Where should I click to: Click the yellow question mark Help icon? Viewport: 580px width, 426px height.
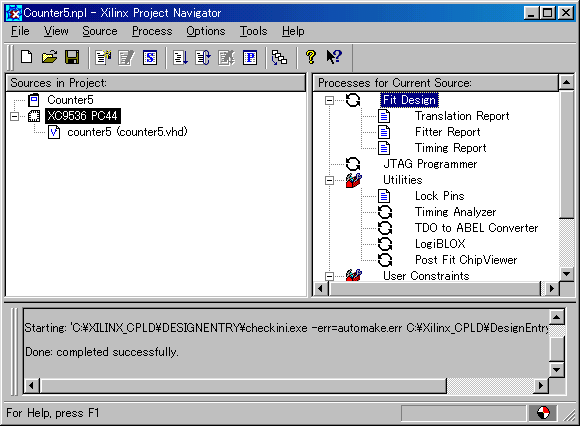[x=311, y=57]
